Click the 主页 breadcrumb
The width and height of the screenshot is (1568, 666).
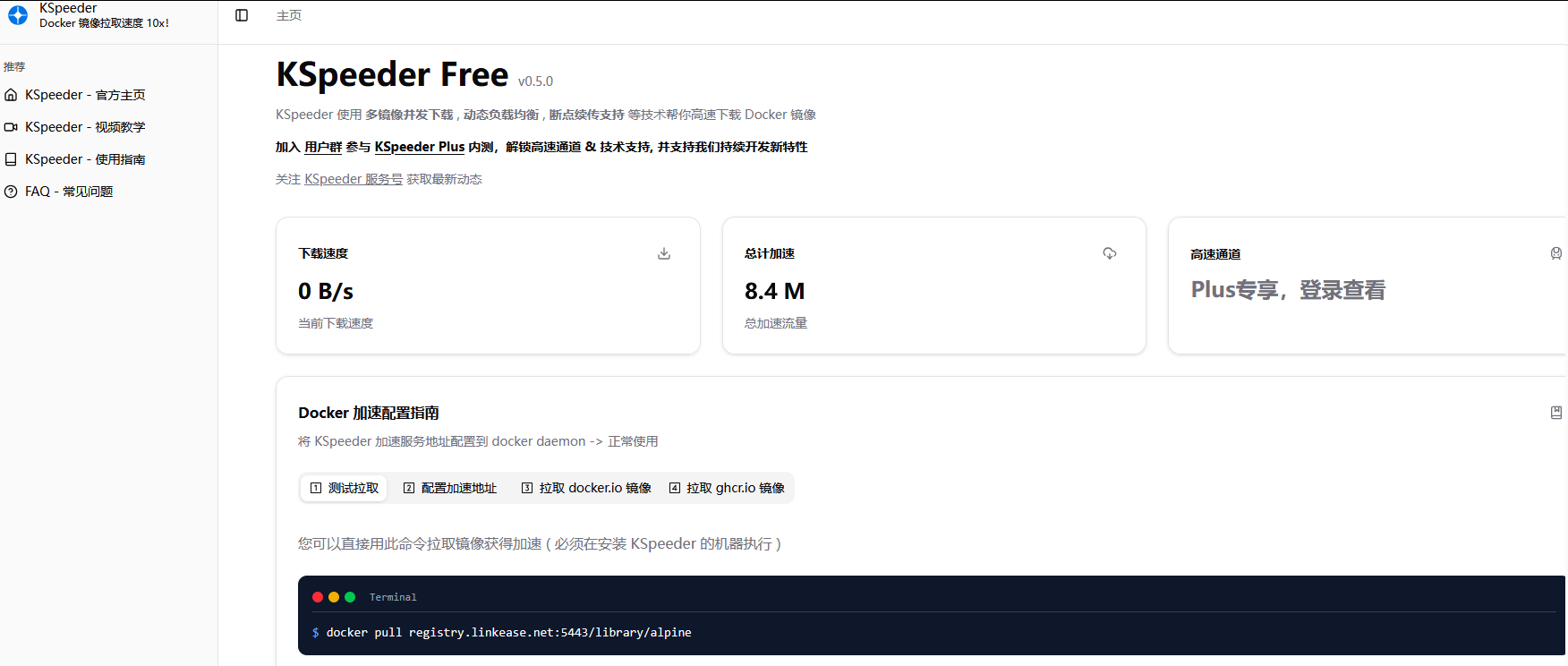click(288, 15)
